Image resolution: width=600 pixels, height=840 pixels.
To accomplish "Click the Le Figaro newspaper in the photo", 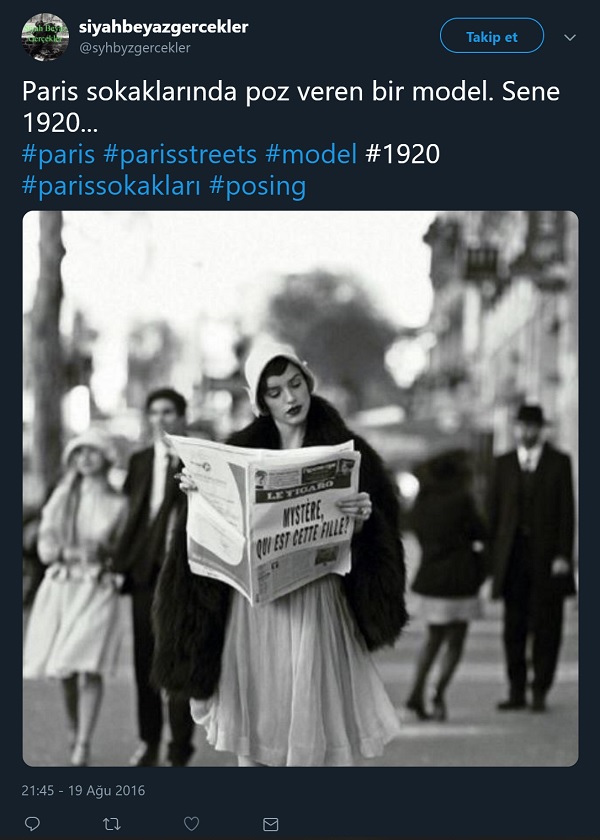I will point(264,517).
